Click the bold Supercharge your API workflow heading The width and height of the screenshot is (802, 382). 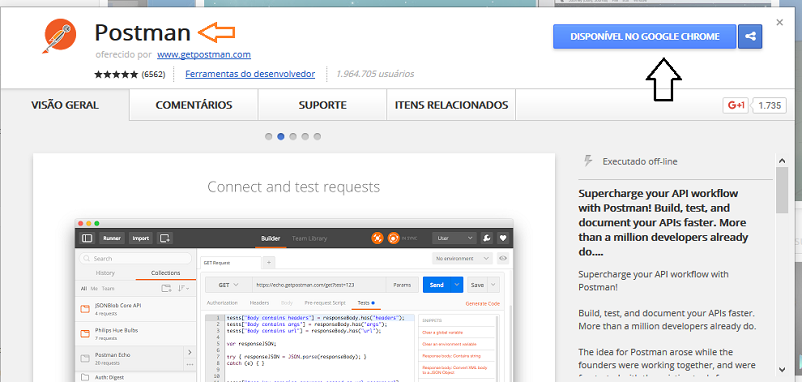click(x=663, y=223)
